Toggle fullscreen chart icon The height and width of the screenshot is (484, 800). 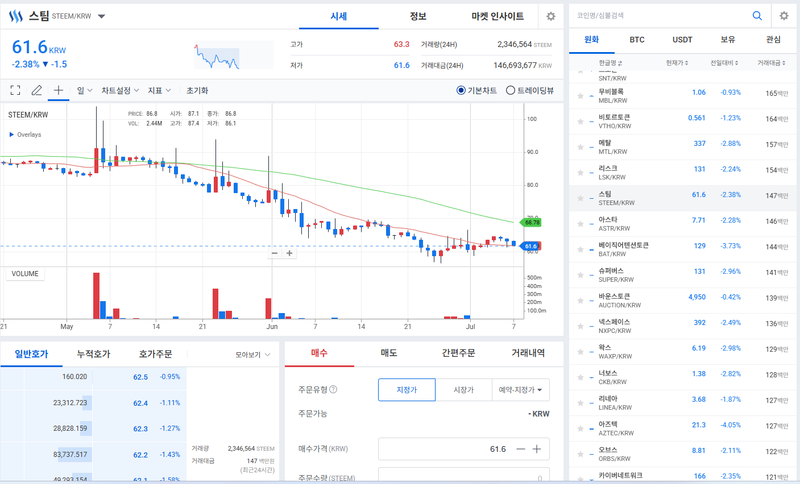click(x=15, y=90)
